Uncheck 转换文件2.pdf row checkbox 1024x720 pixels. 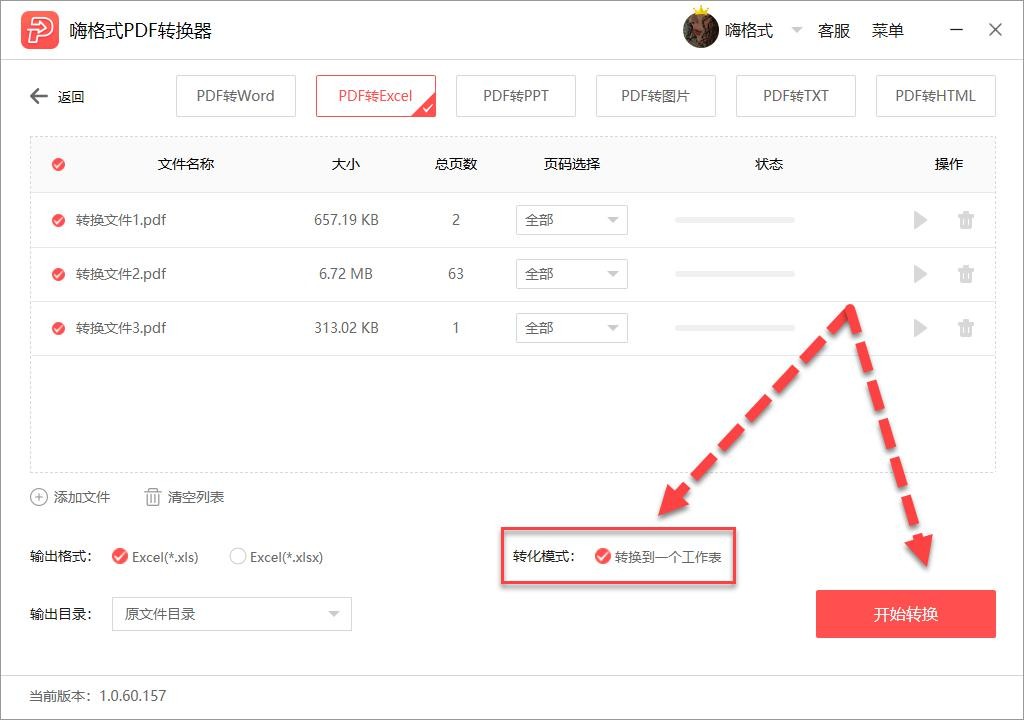coord(58,274)
